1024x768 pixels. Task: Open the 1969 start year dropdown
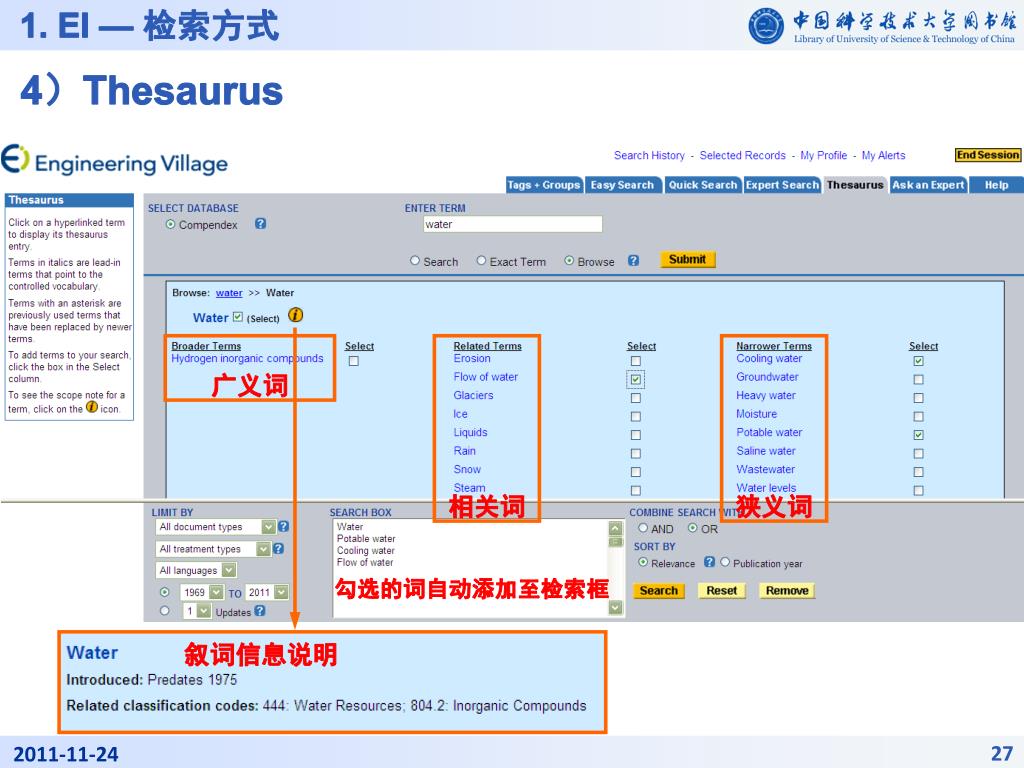(x=202, y=592)
